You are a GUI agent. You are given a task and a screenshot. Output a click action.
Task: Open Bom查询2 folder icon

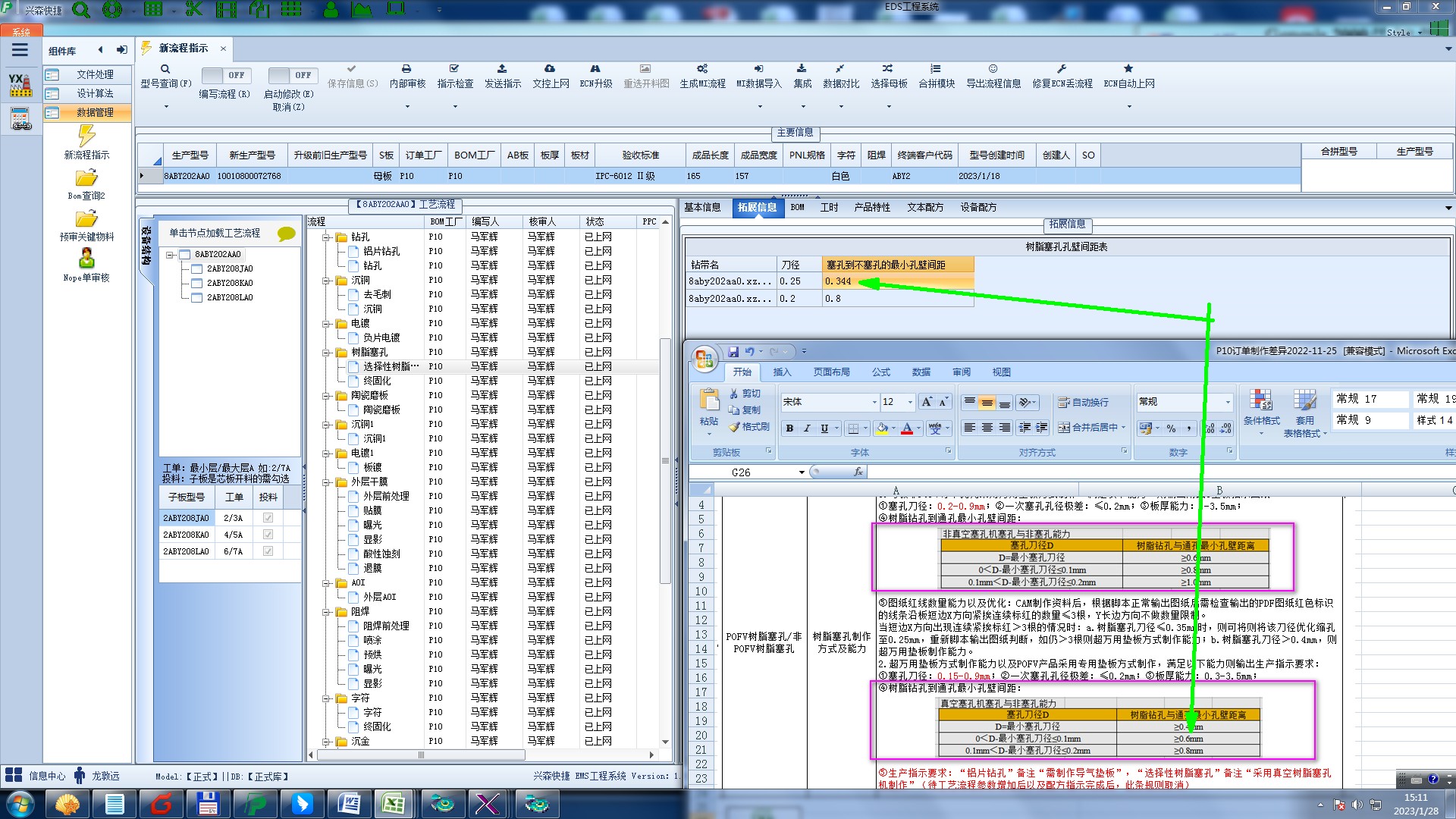pyautogui.click(x=86, y=178)
